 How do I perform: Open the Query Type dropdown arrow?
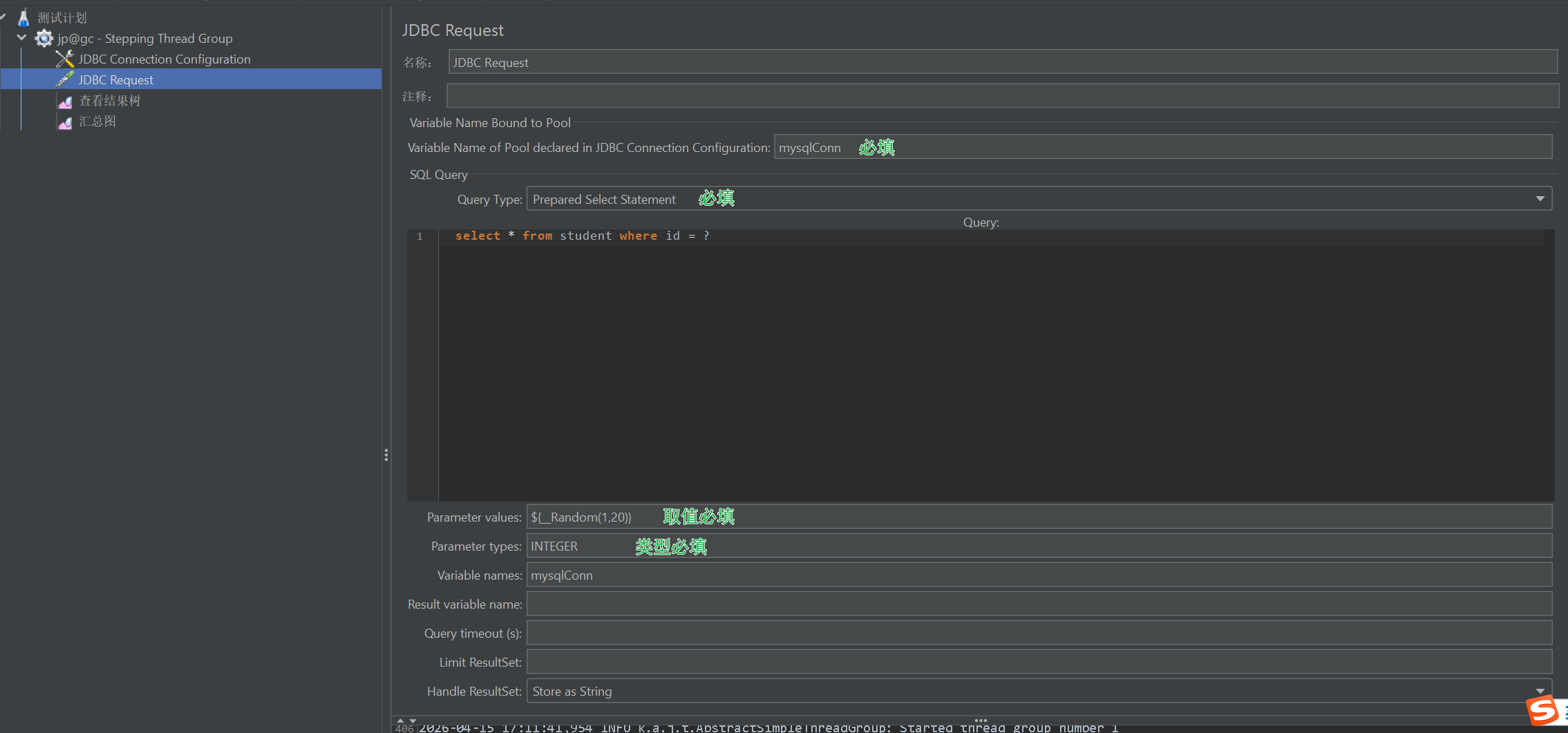(x=1540, y=199)
